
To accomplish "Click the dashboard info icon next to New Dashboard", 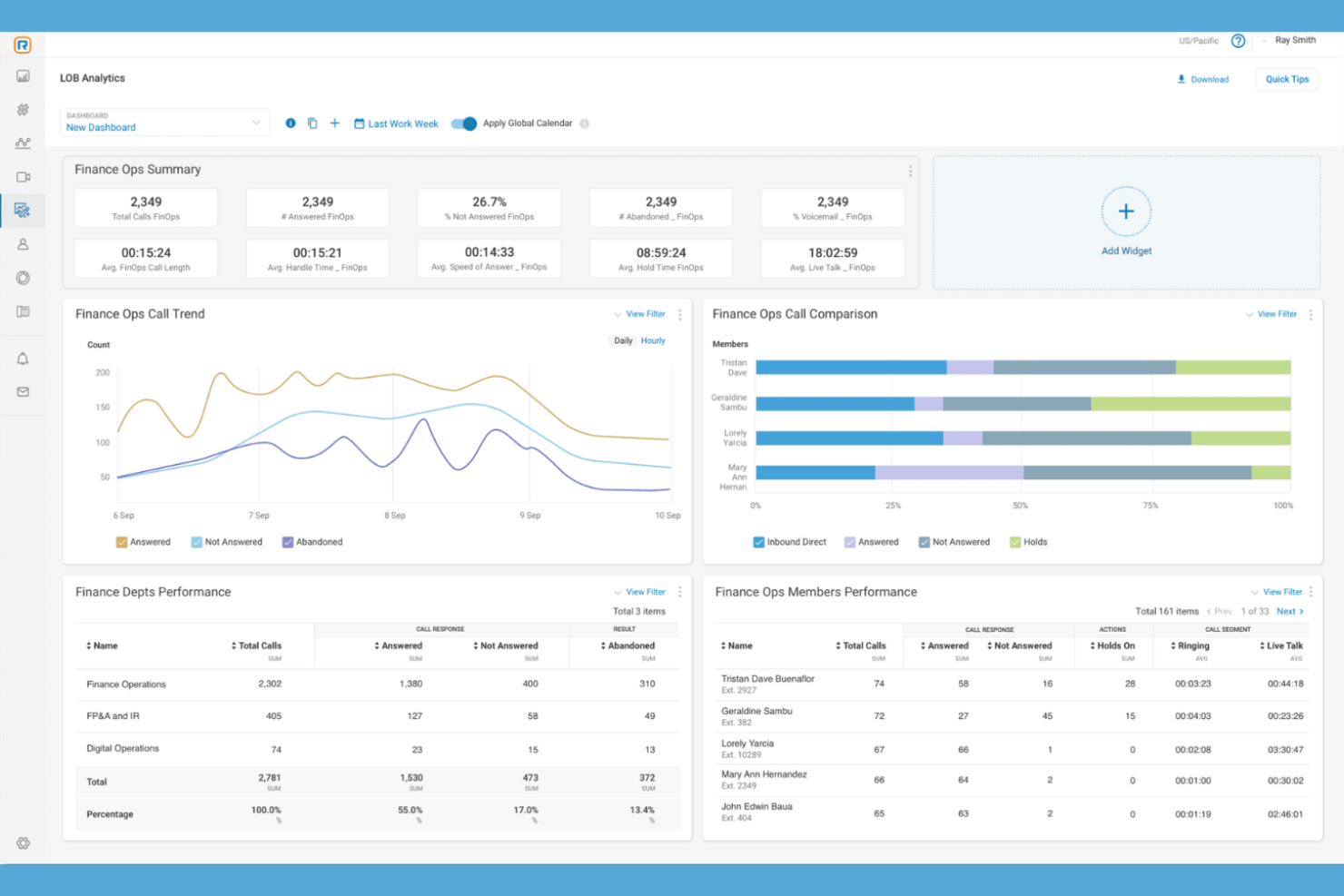I will pos(291,123).
